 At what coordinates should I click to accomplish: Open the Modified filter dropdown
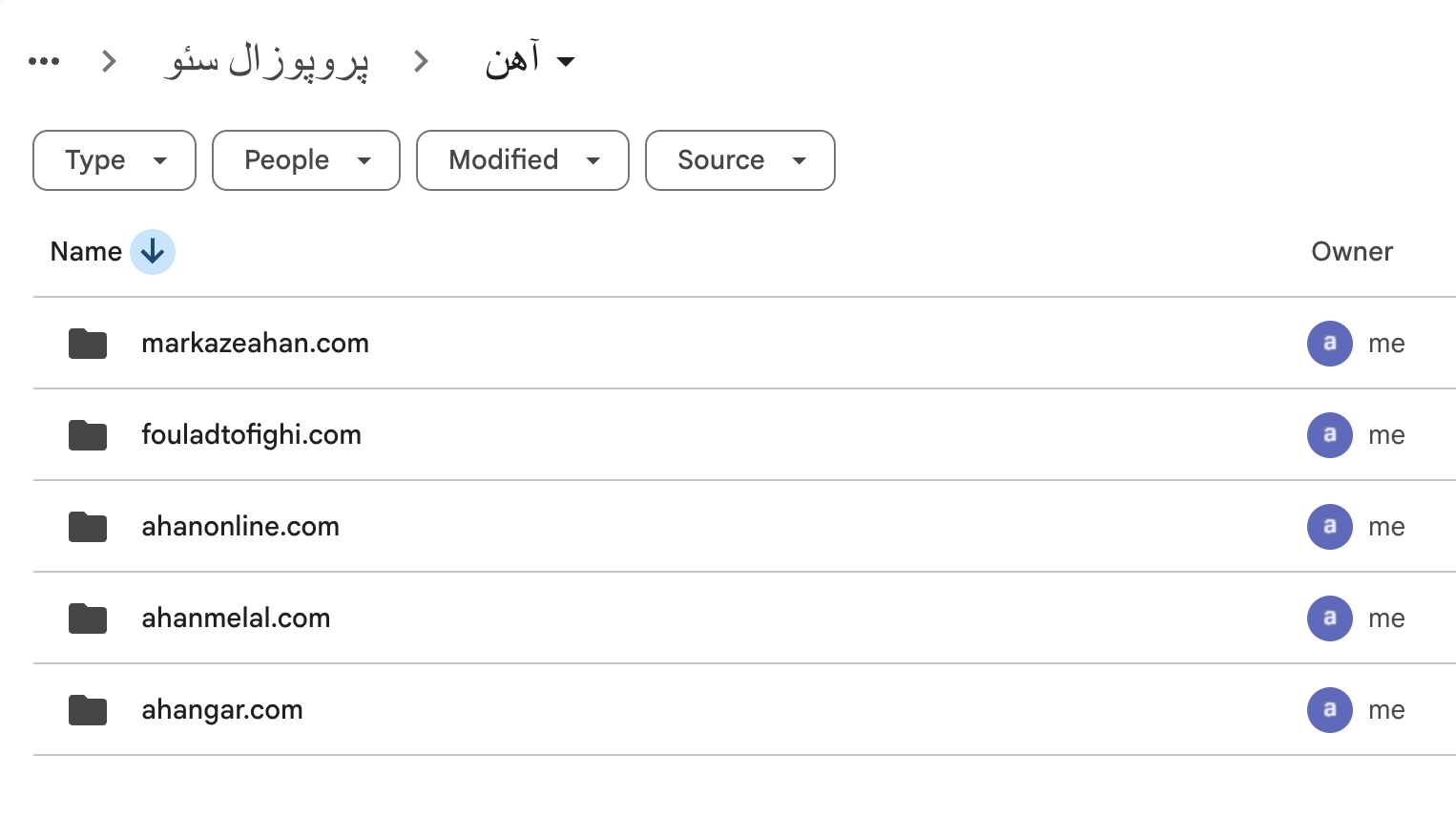(522, 160)
